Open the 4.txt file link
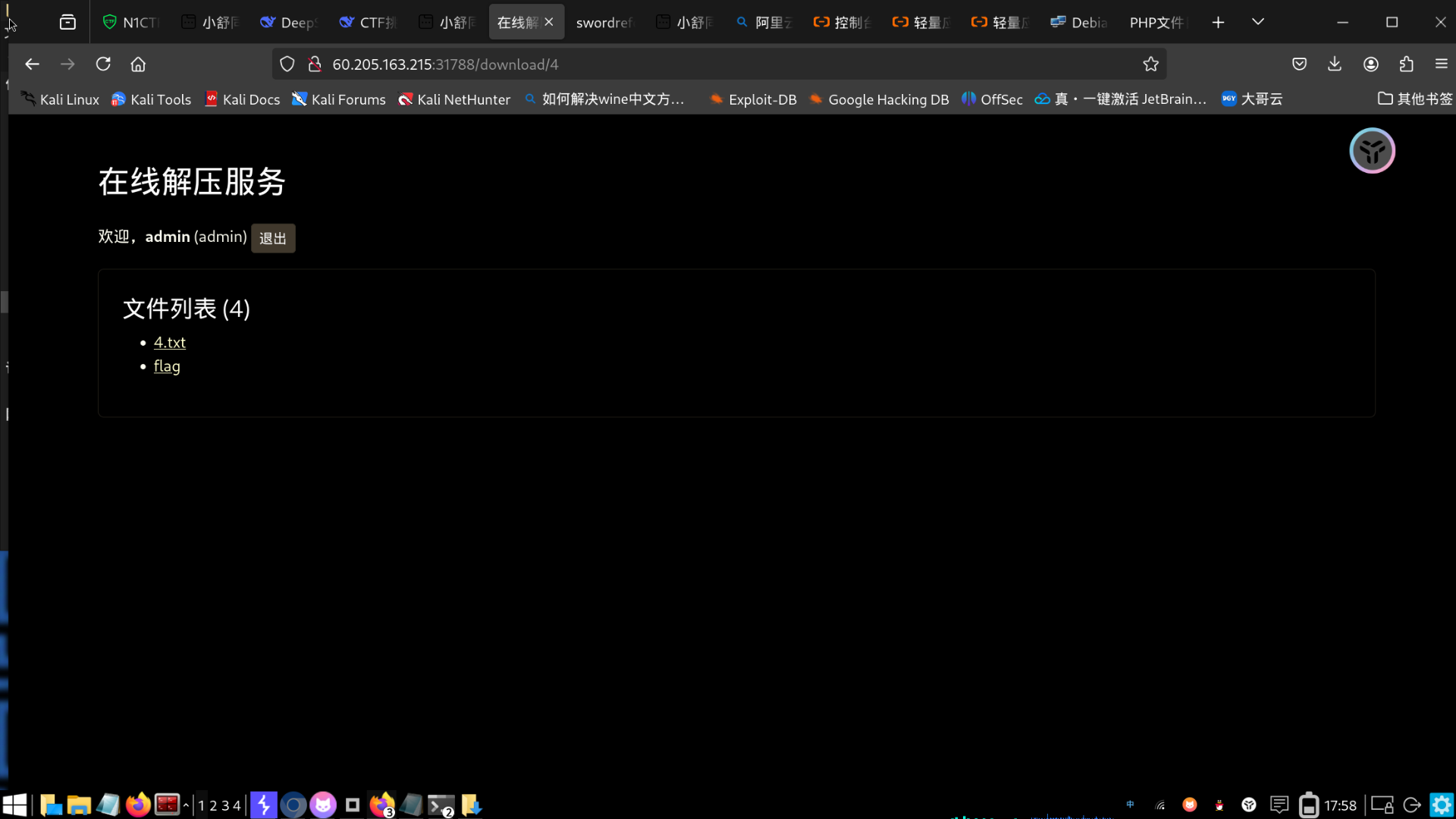1456x819 pixels. pos(169,343)
